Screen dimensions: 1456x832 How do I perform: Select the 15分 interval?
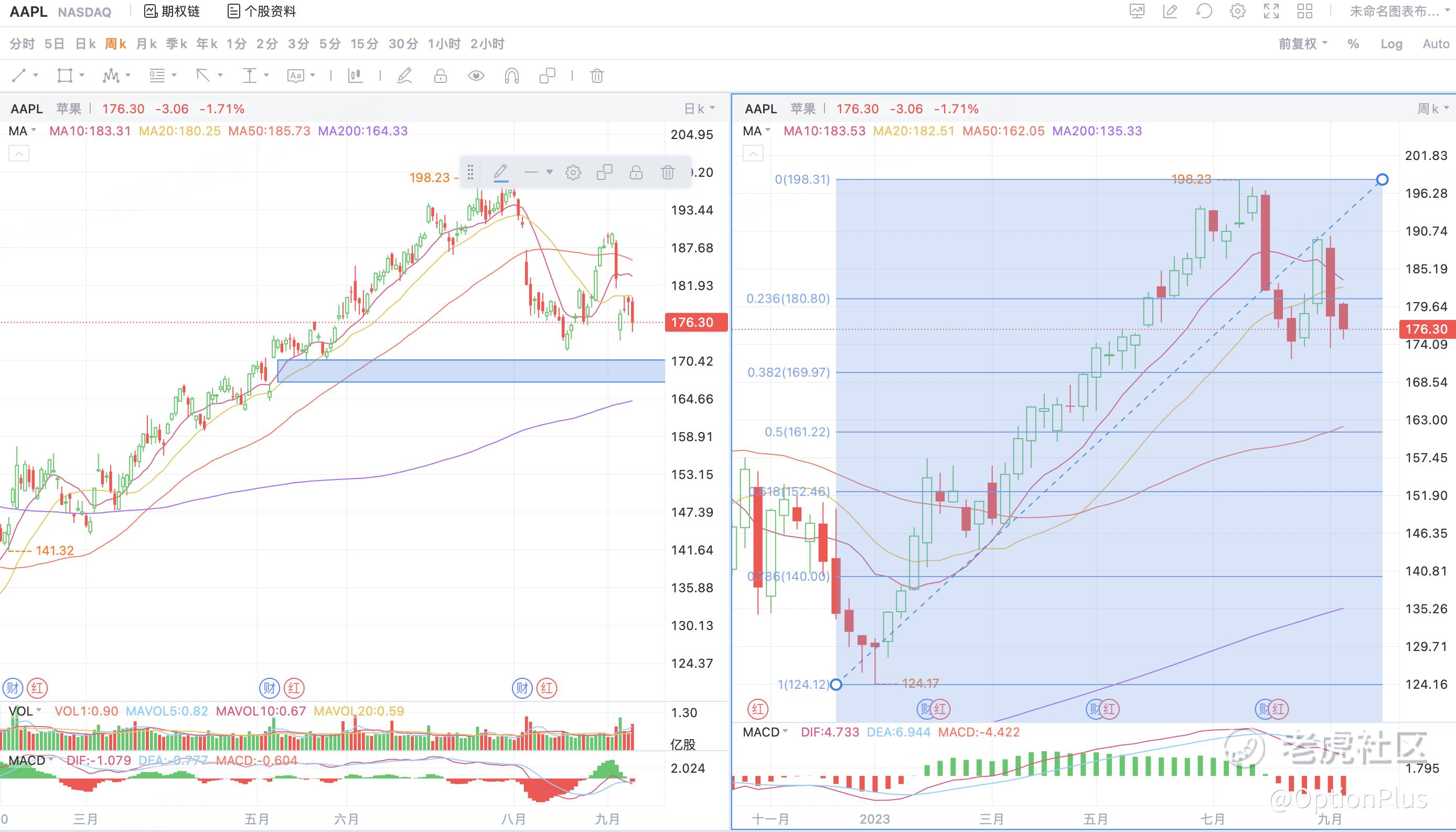(x=365, y=44)
